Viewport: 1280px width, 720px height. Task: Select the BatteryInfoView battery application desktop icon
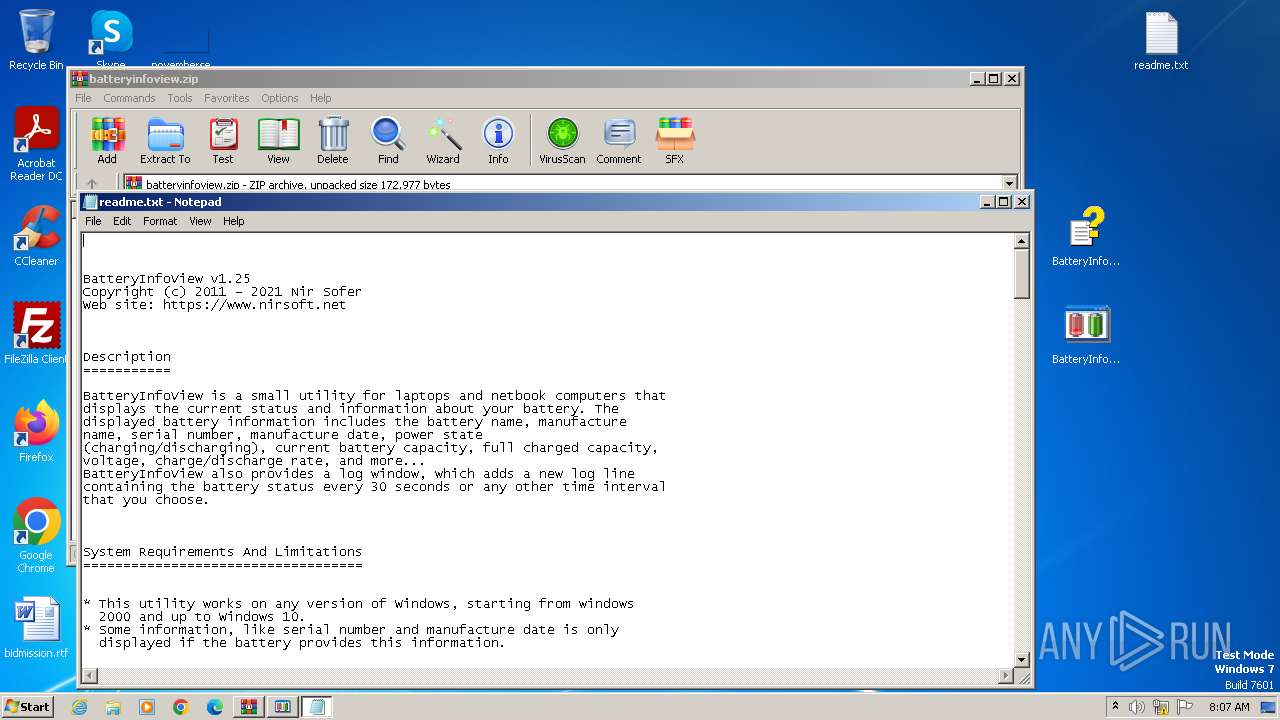1086,334
